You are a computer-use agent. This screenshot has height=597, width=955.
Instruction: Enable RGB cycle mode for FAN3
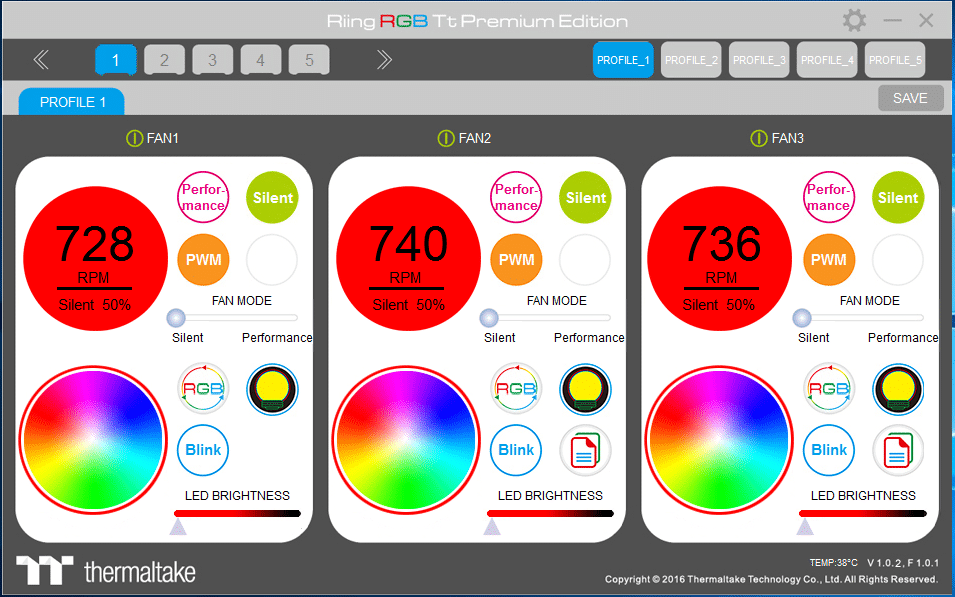coord(828,389)
